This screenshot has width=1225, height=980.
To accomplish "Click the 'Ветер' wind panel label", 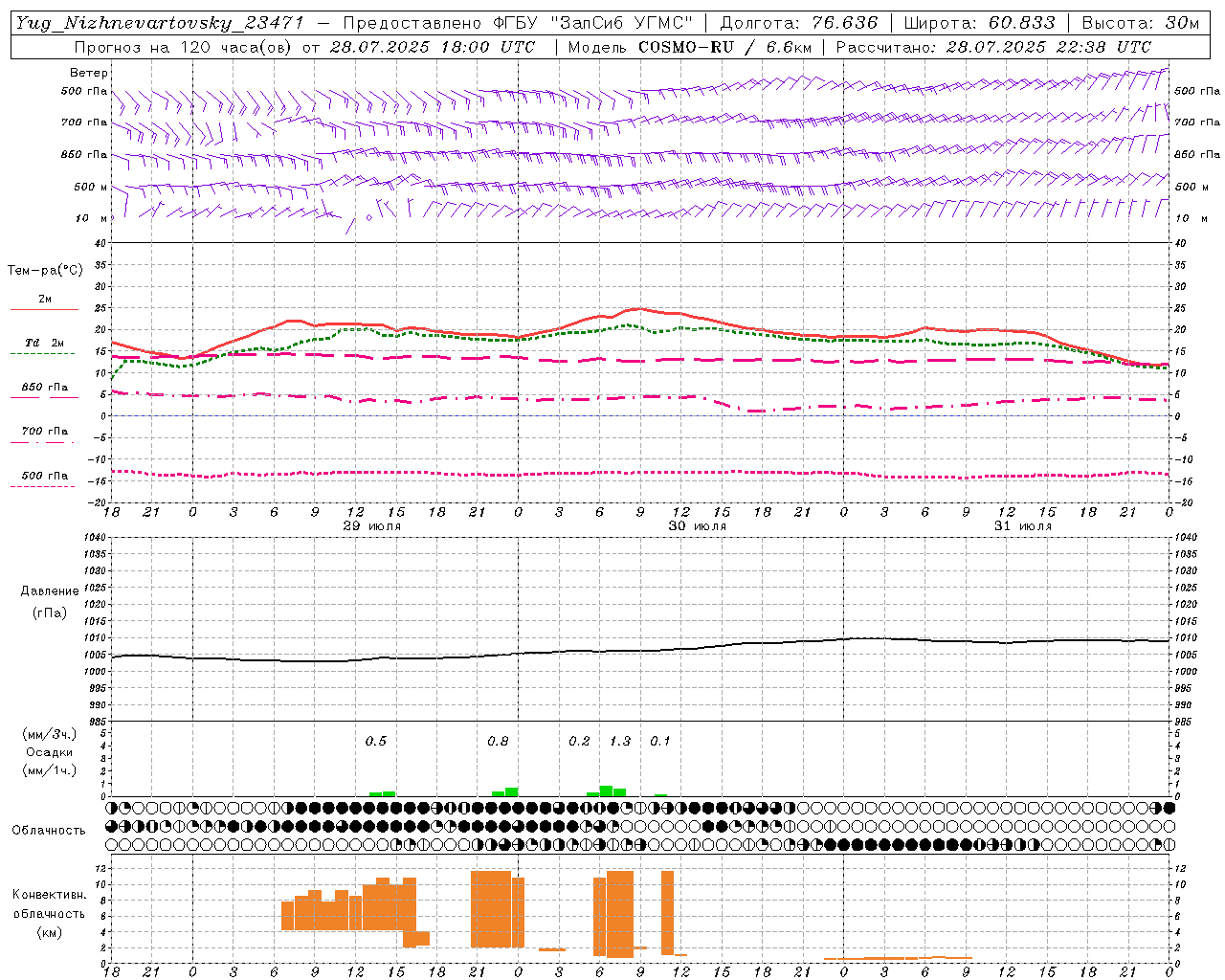I will pyautogui.click(x=89, y=73).
